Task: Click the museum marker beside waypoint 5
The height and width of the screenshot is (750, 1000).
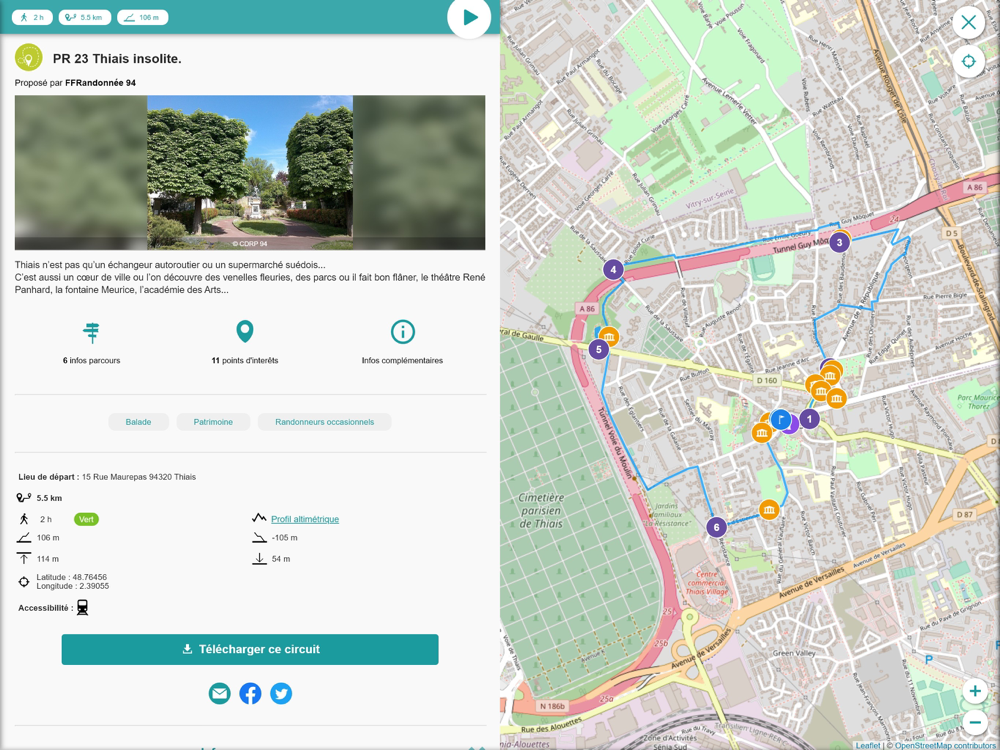Action: [x=610, y=336]
